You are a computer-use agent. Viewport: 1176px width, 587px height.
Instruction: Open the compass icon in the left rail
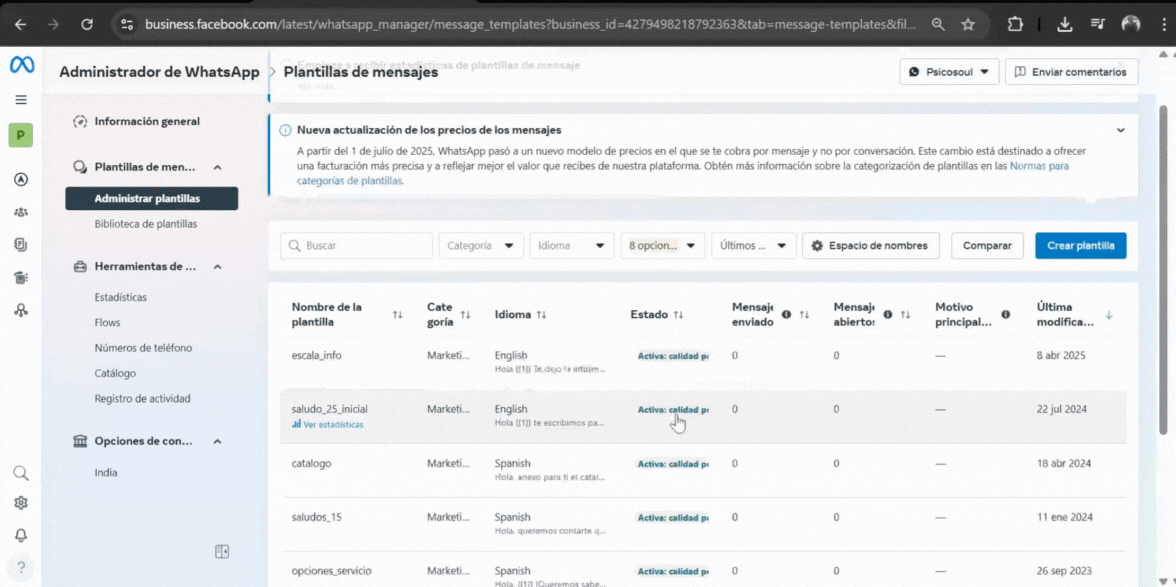(21, 179)
